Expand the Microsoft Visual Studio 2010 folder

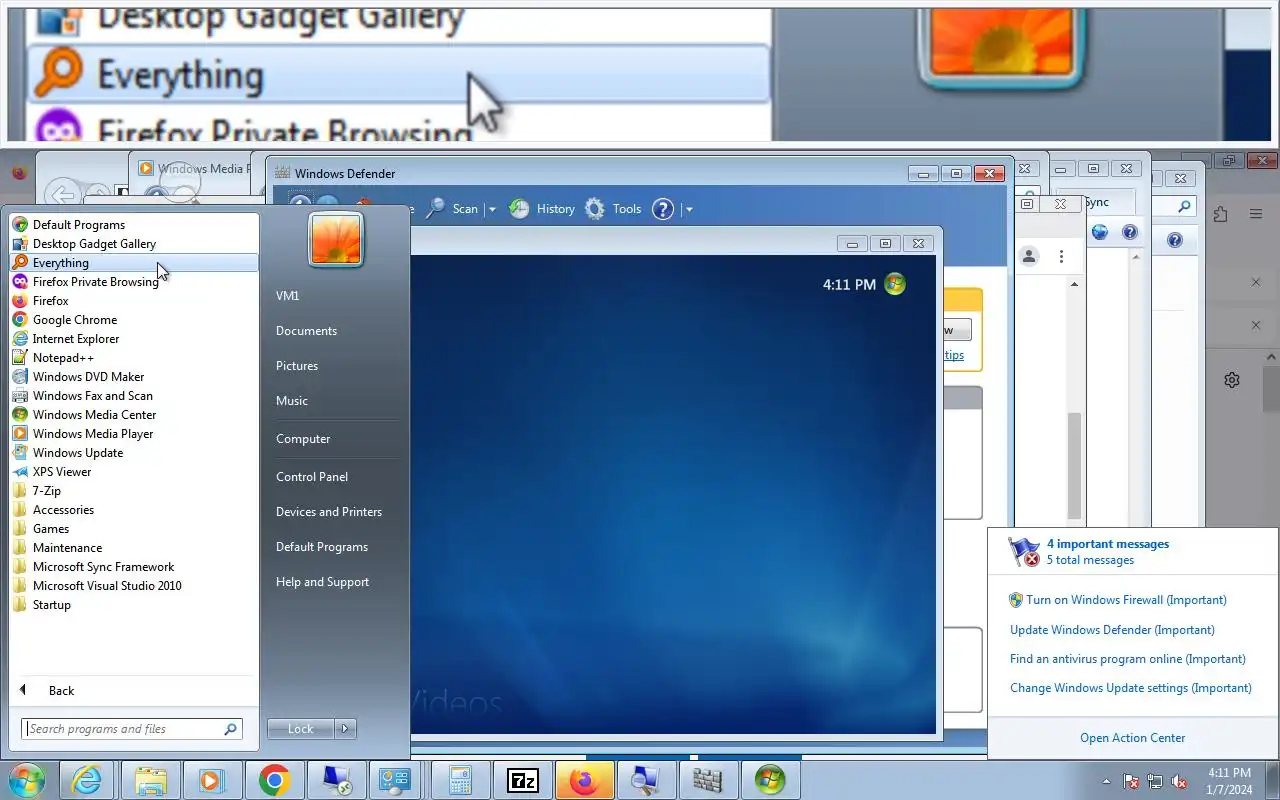(x=134, y=586)
